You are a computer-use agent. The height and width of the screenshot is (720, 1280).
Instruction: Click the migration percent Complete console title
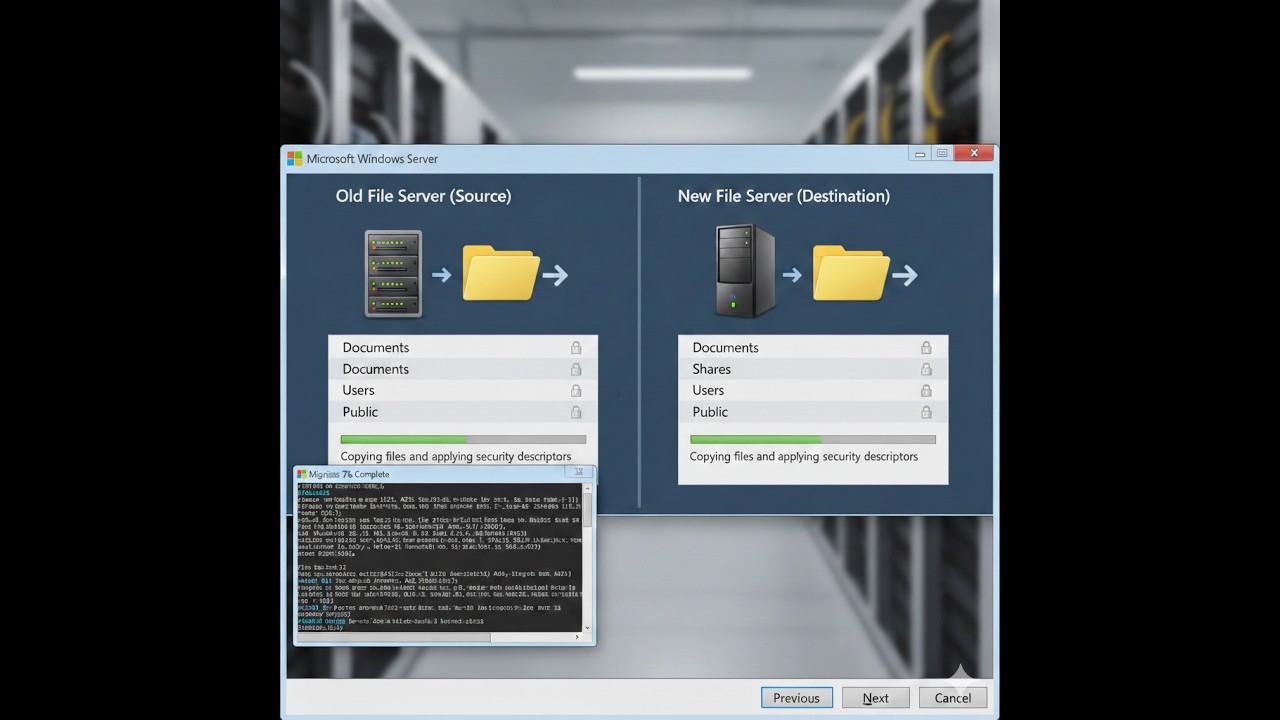click(349, 474)
